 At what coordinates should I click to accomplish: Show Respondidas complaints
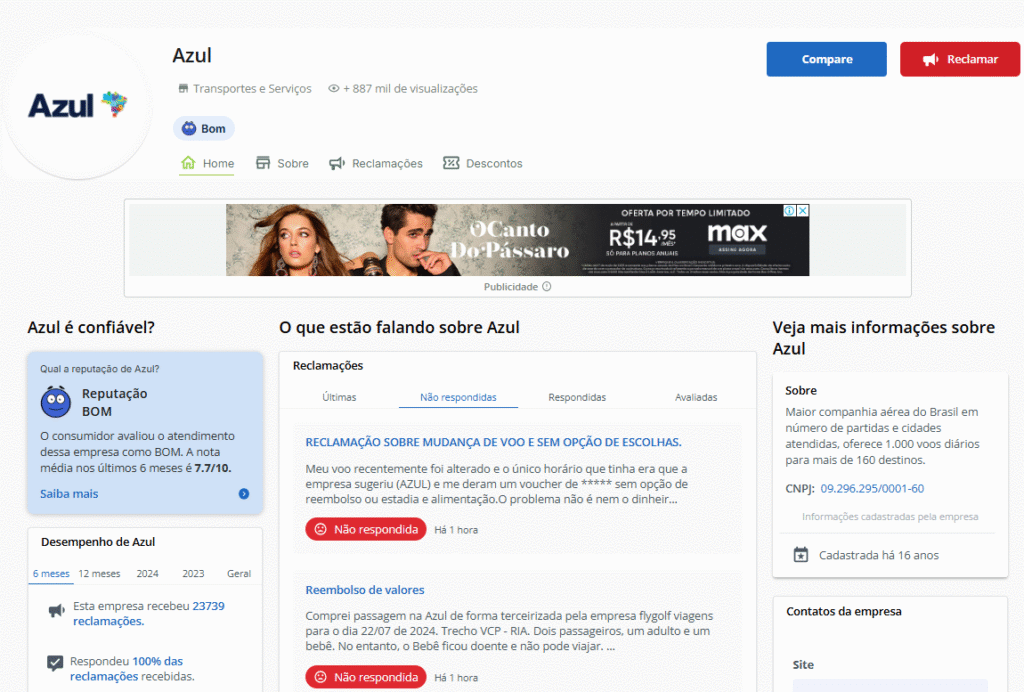[x=577, y=397]
